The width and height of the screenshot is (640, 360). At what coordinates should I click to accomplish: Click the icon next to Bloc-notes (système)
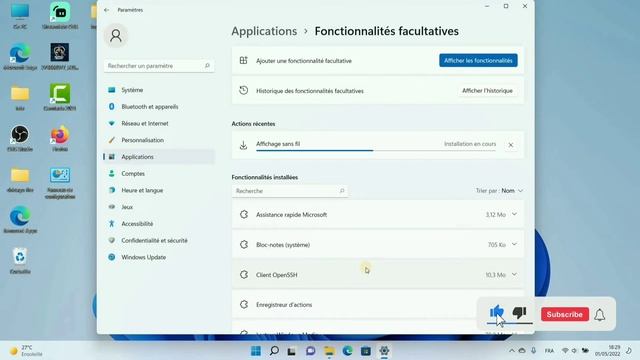pyautogui.click(x=244, y=244)
